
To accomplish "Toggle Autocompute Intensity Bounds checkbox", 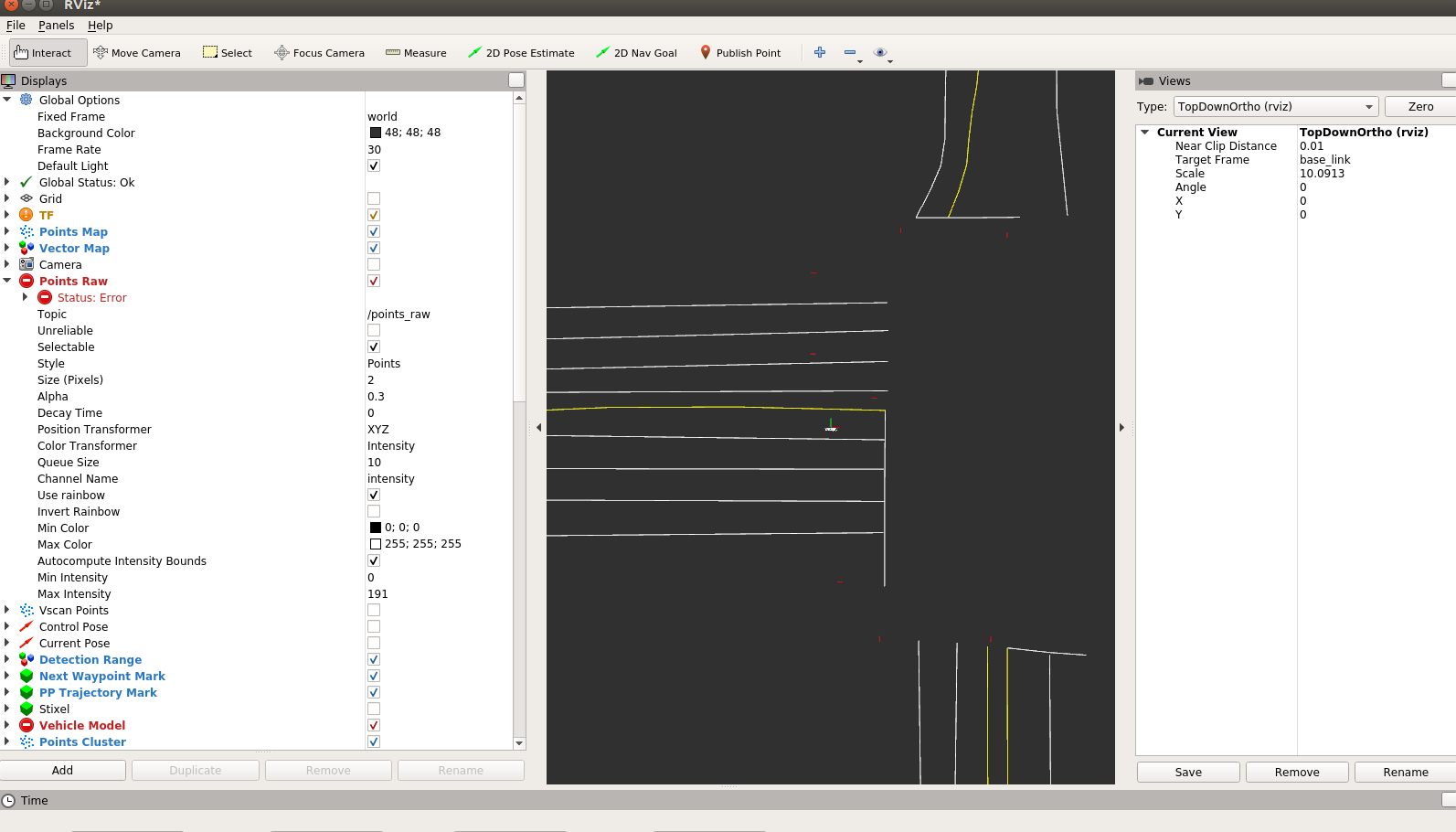I will 374,560.
